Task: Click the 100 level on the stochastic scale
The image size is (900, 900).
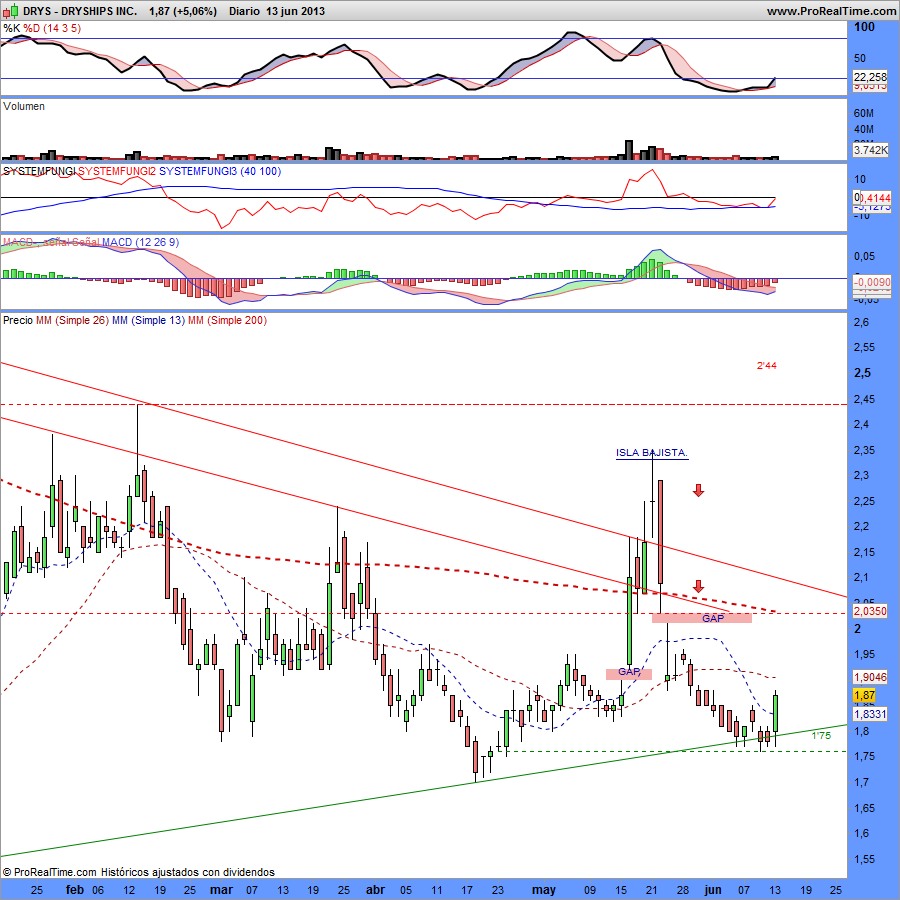Action: pos(864,26)
